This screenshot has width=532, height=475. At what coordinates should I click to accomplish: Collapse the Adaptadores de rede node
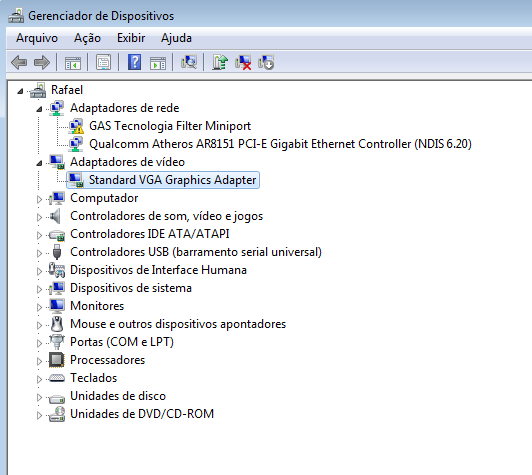point(39,109)
